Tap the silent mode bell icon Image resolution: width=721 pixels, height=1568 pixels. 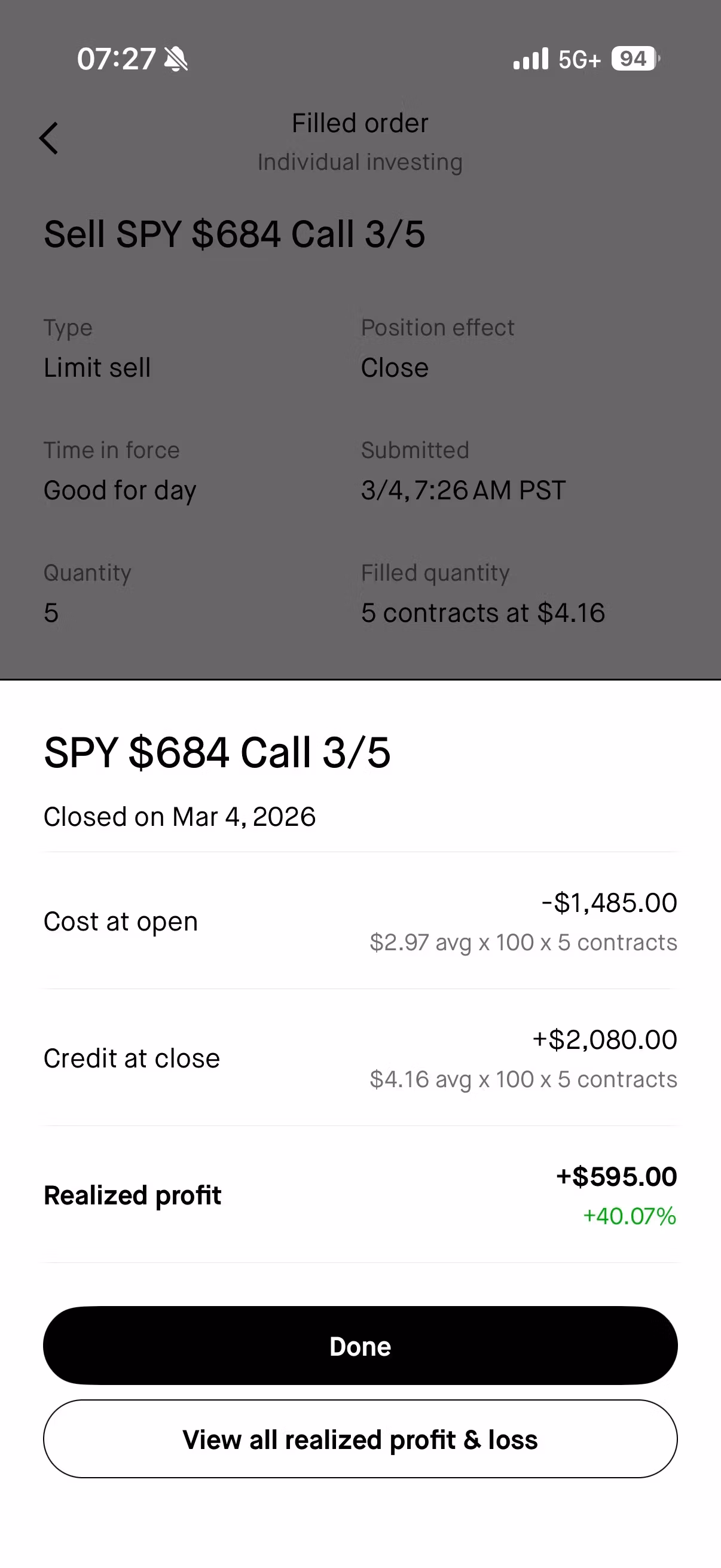coord(176,60)
